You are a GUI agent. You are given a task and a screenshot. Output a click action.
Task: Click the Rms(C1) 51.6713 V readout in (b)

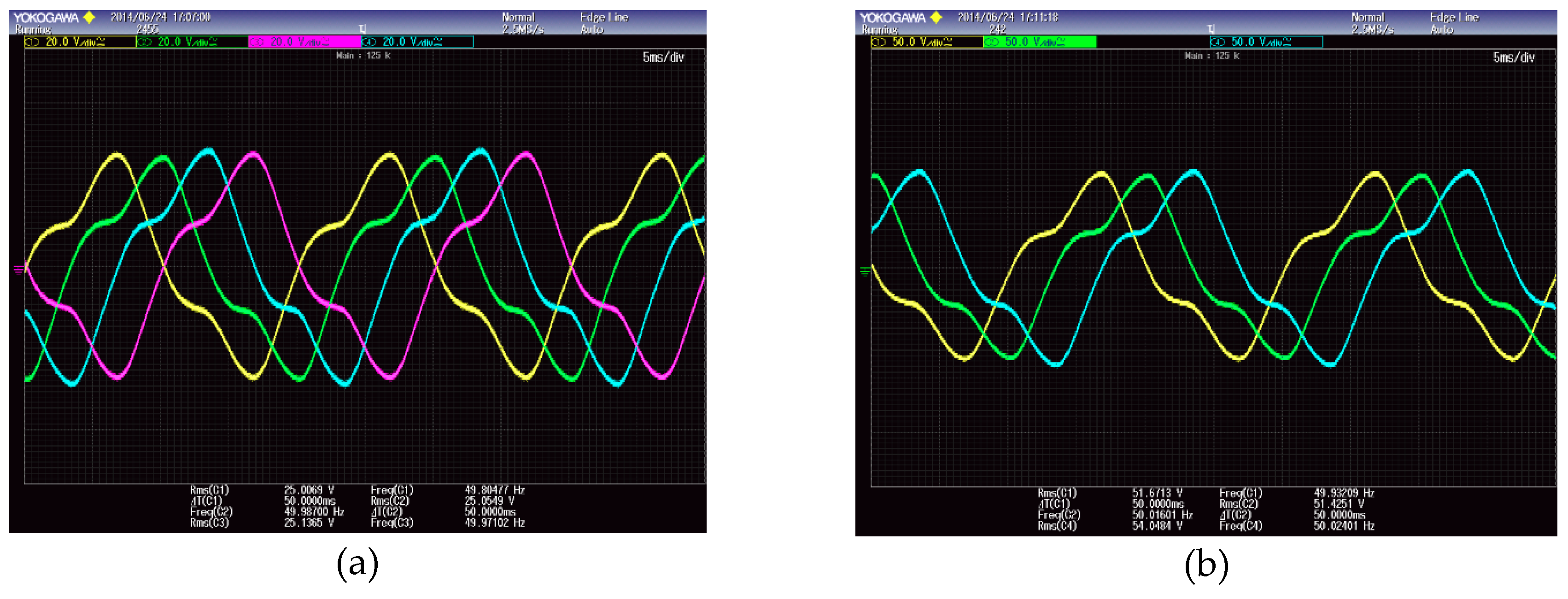pyautogui.click(x=1157, y=493)
